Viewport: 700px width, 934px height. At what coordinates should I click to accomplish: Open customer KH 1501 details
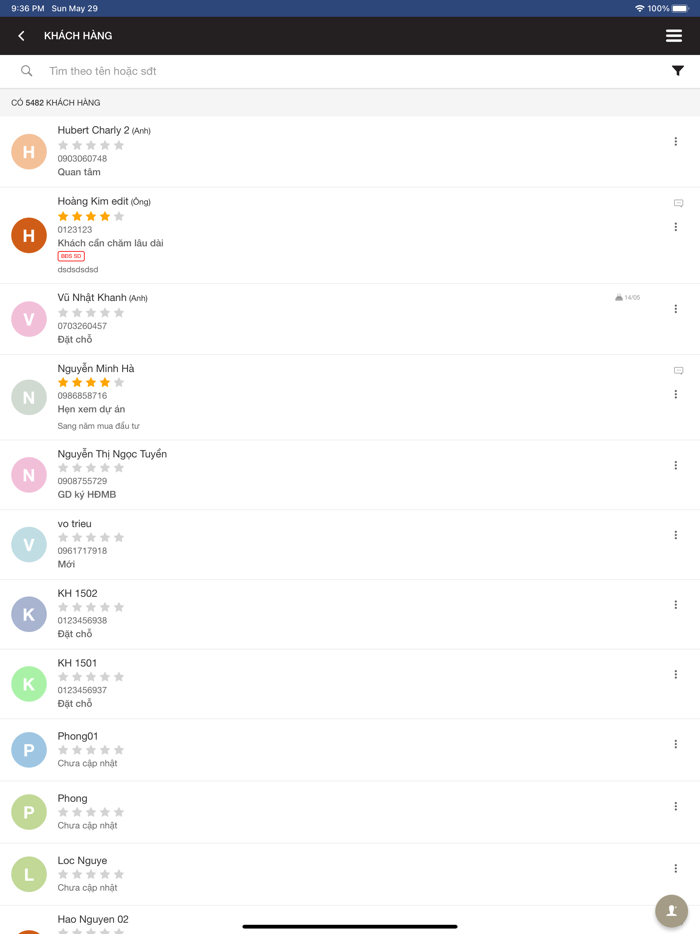[x=77, y=663]
